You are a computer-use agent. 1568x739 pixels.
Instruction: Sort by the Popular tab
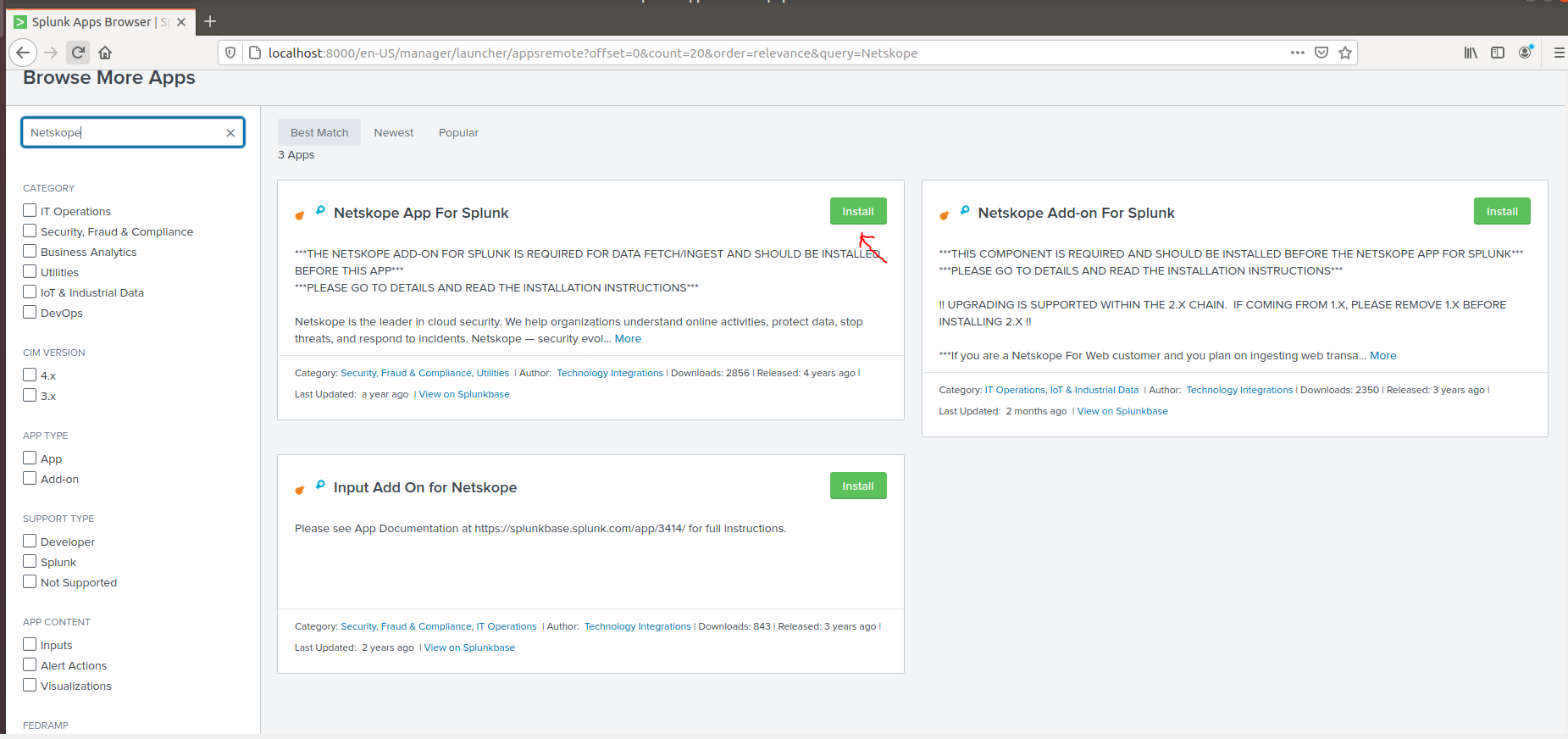point(458,132)
